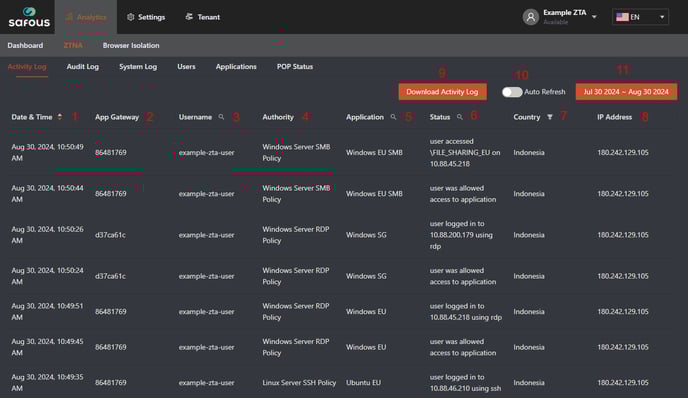Click 'user logged in to 10.88.46.210 using ssh'
Screen dimensions: 688x398
point(465,383)
